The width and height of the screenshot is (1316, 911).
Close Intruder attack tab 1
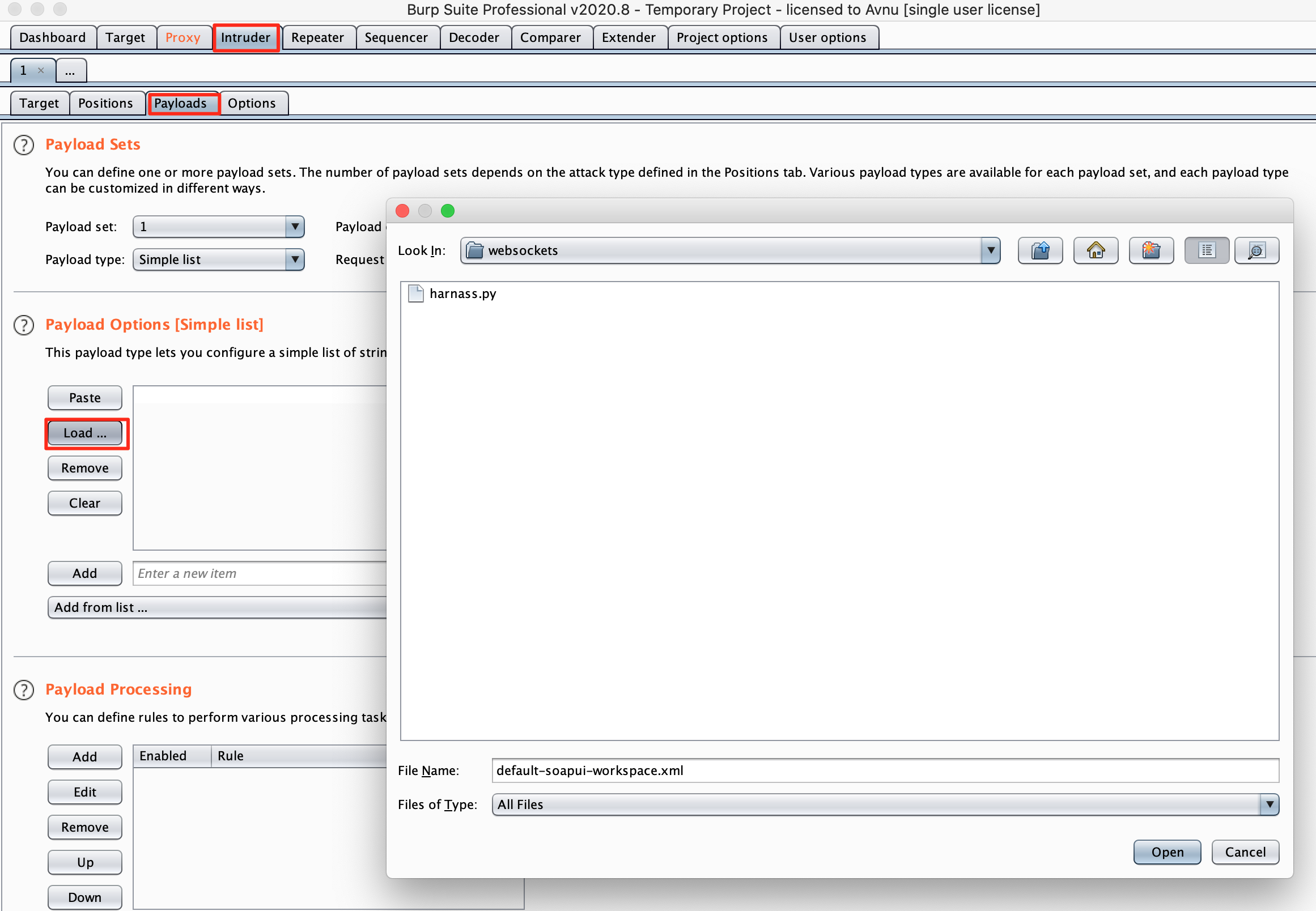point(41,70)
